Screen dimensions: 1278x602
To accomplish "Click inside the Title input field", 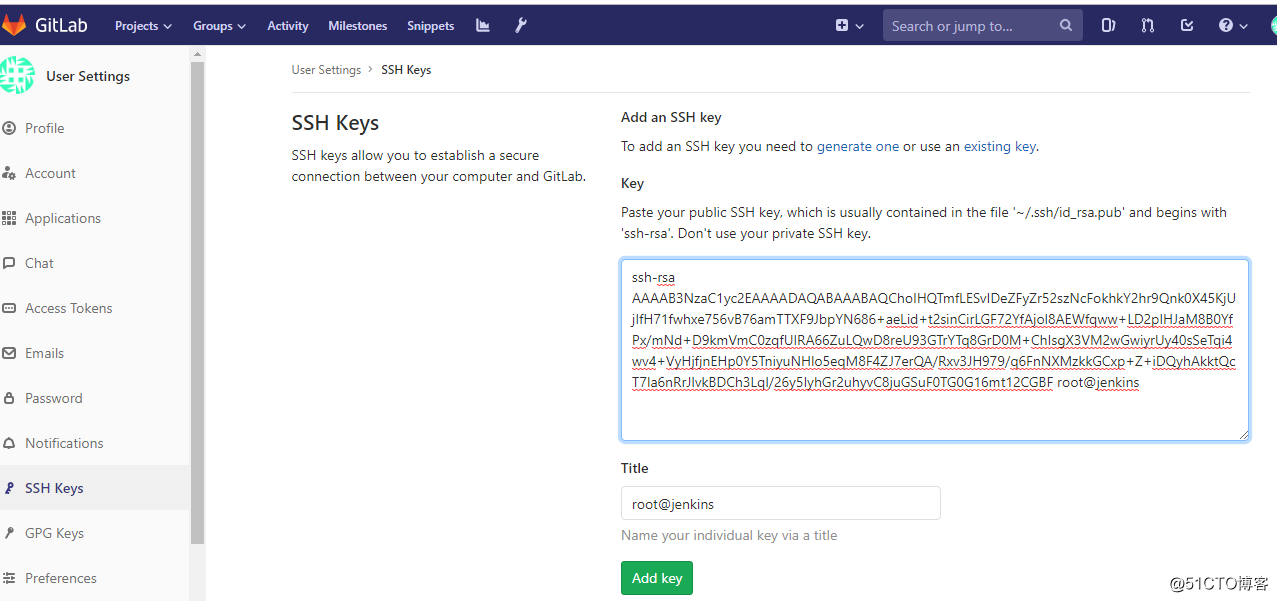I will click(x=780, y=502).
